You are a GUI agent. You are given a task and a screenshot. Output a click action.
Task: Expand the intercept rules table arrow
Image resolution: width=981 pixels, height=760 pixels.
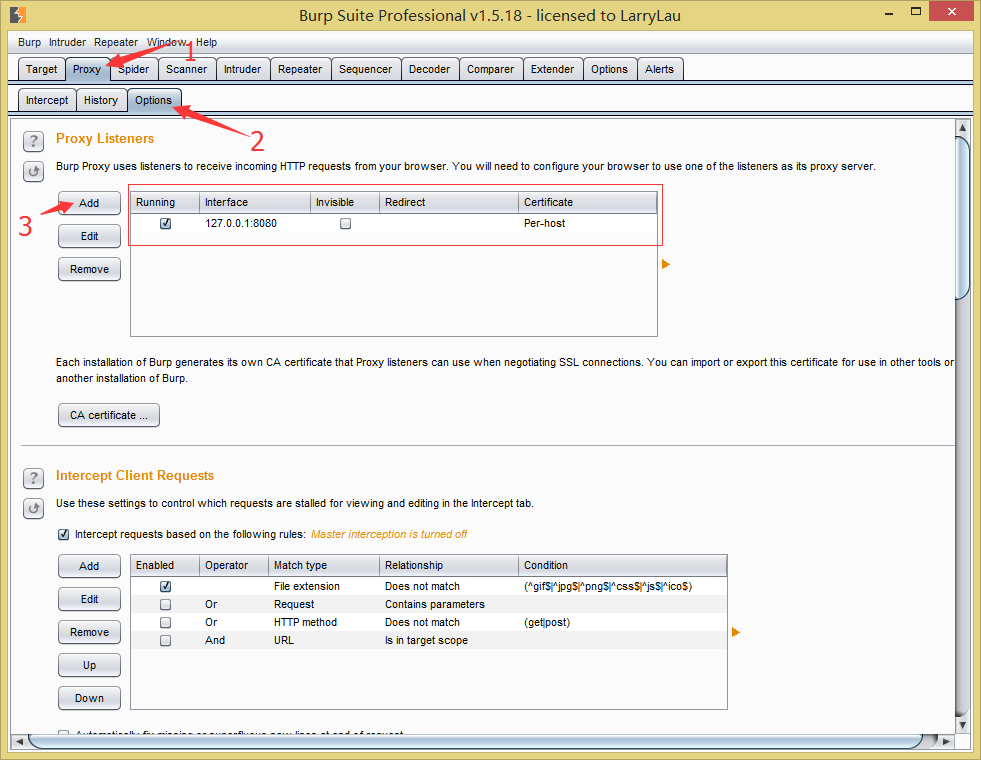click(x=736, y=632)
